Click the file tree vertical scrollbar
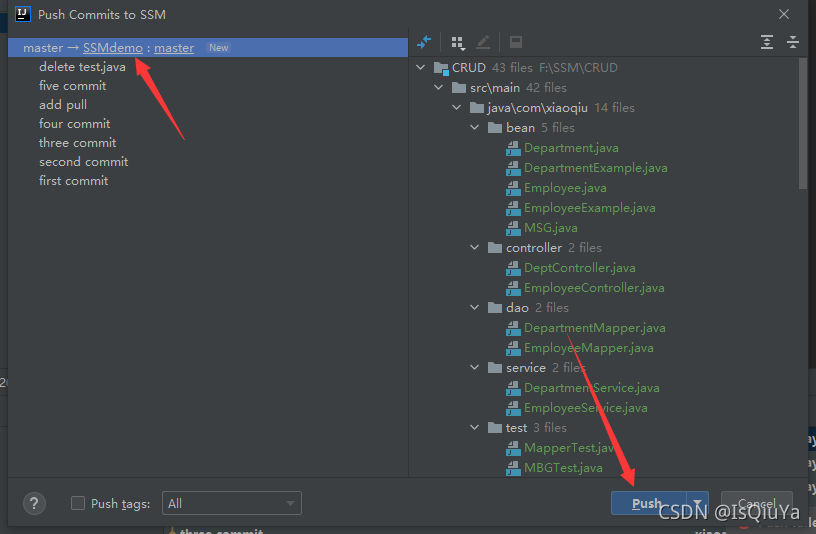Image resolution: width=816 pixels, height=534 pixels. (803, 124)
